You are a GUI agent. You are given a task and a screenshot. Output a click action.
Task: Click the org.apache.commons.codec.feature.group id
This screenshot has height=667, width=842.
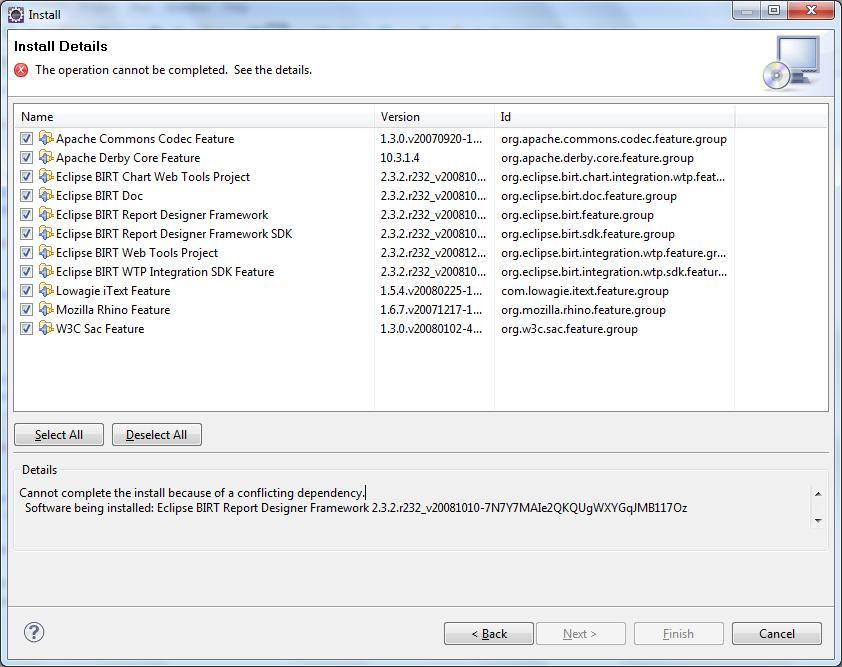pos(614,139)
